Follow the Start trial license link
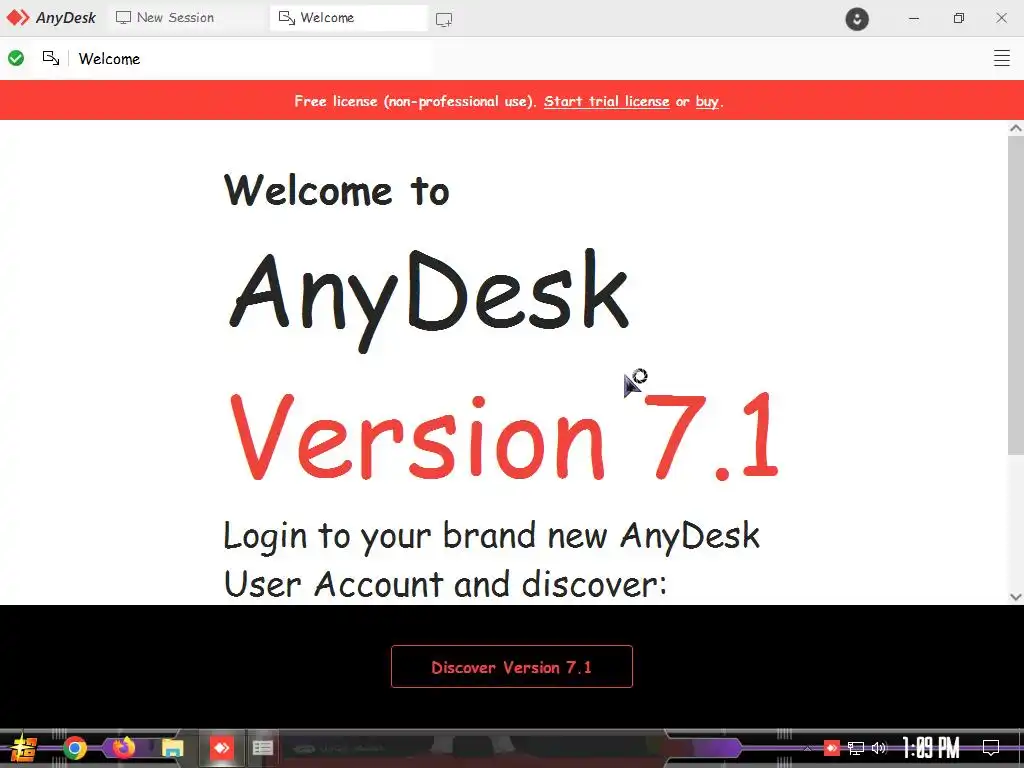Image resolution: width=1024 pixels, height=768 pixels. coord(606,101)
